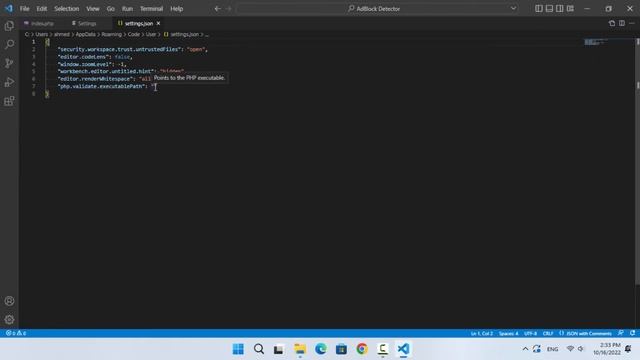
Task: Change indentation via Spaces: 4
Action: [509, 333]
